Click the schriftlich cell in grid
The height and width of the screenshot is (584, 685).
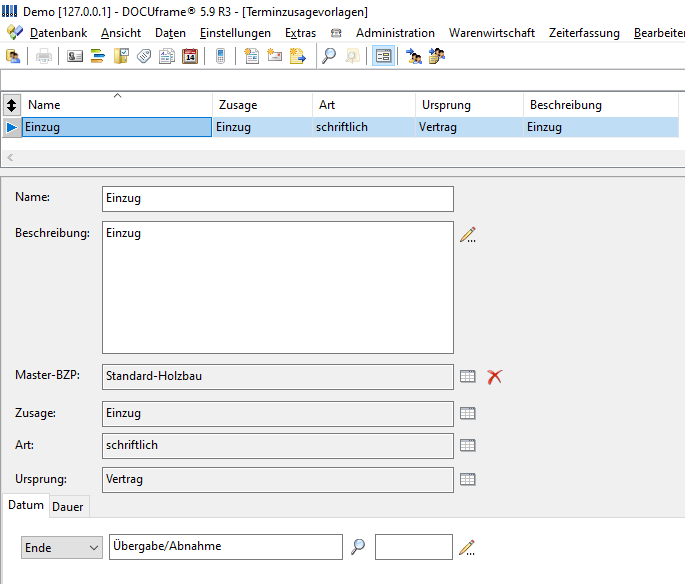[x=364, y=127]
